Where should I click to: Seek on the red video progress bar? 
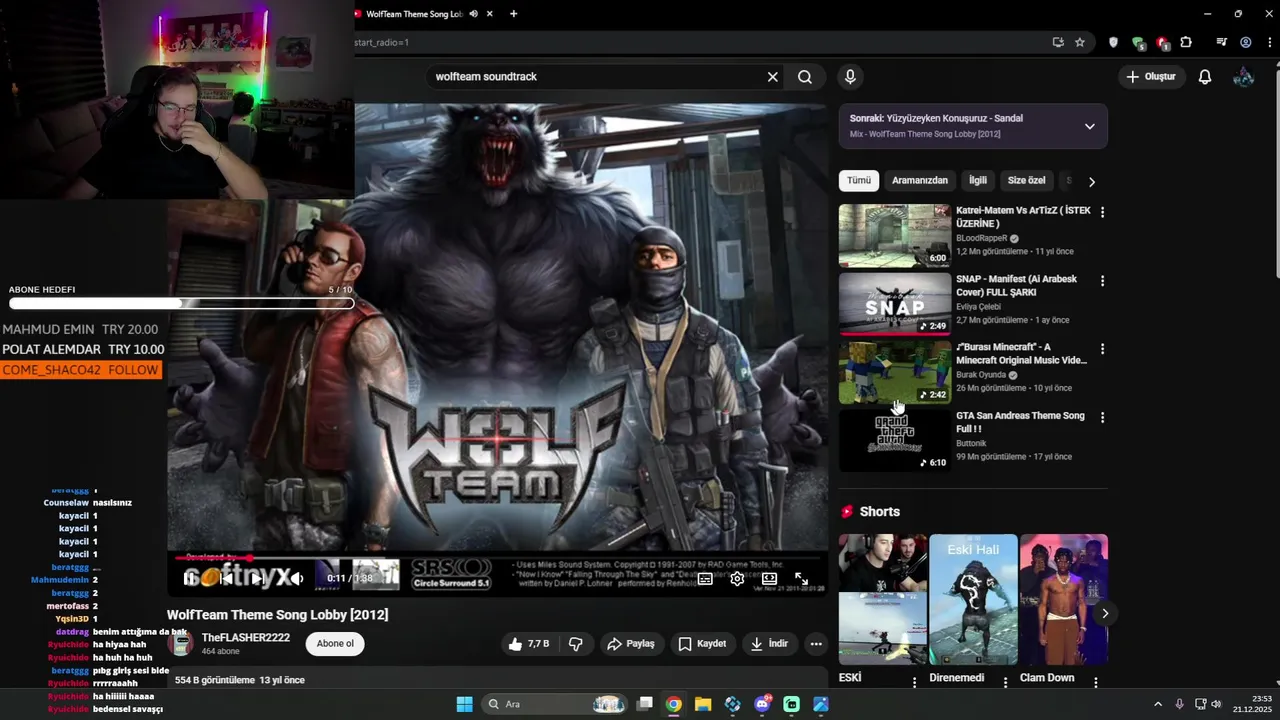(497, 558)
